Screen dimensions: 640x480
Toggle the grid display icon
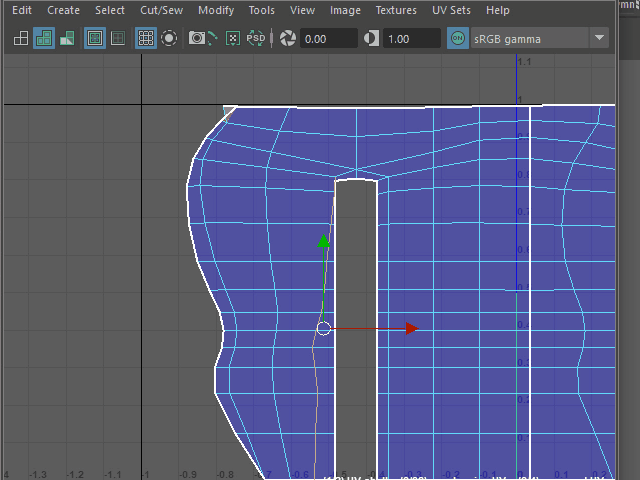145,39
